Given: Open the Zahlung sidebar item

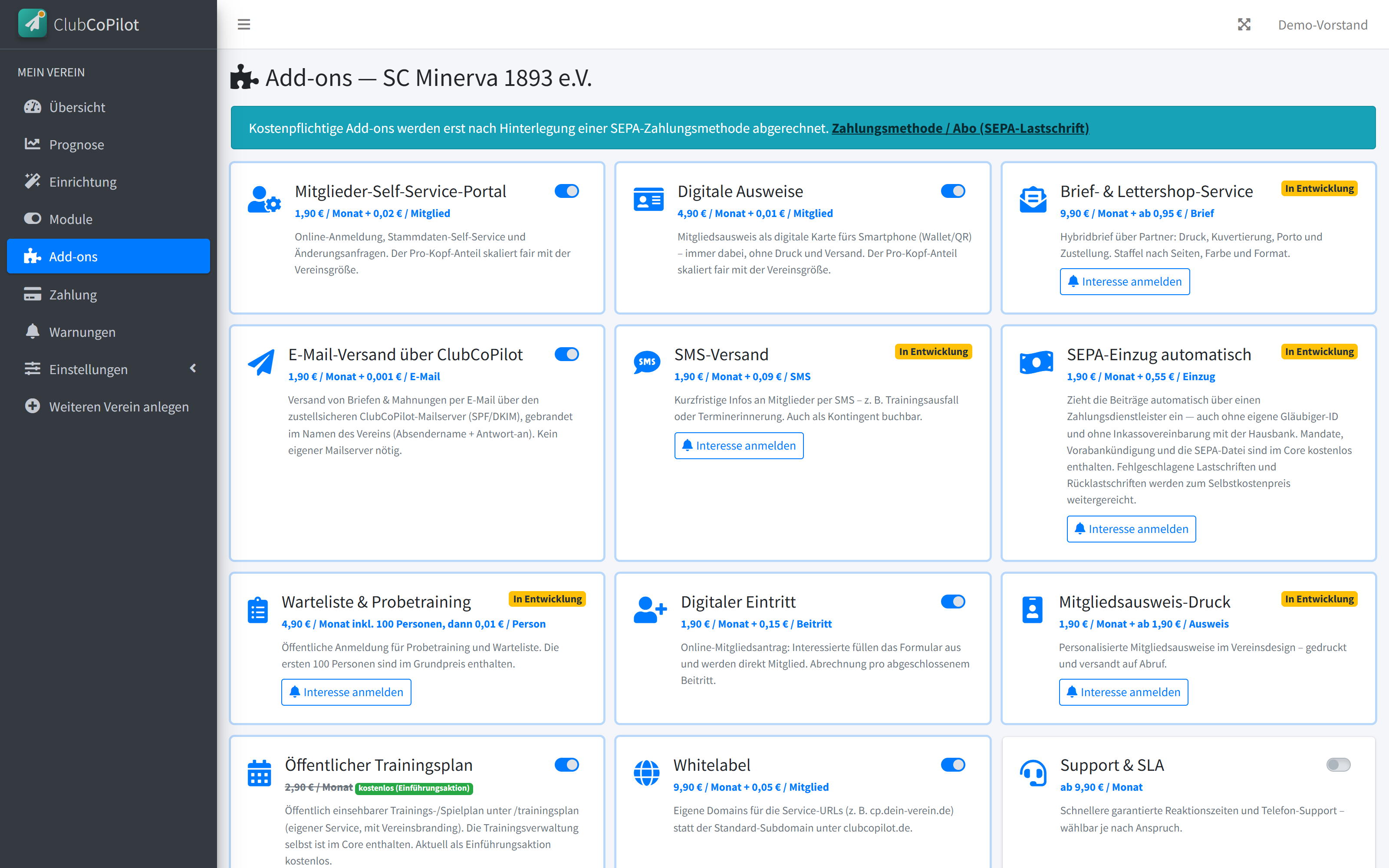Looking at the screenshot, I should 109,295.
